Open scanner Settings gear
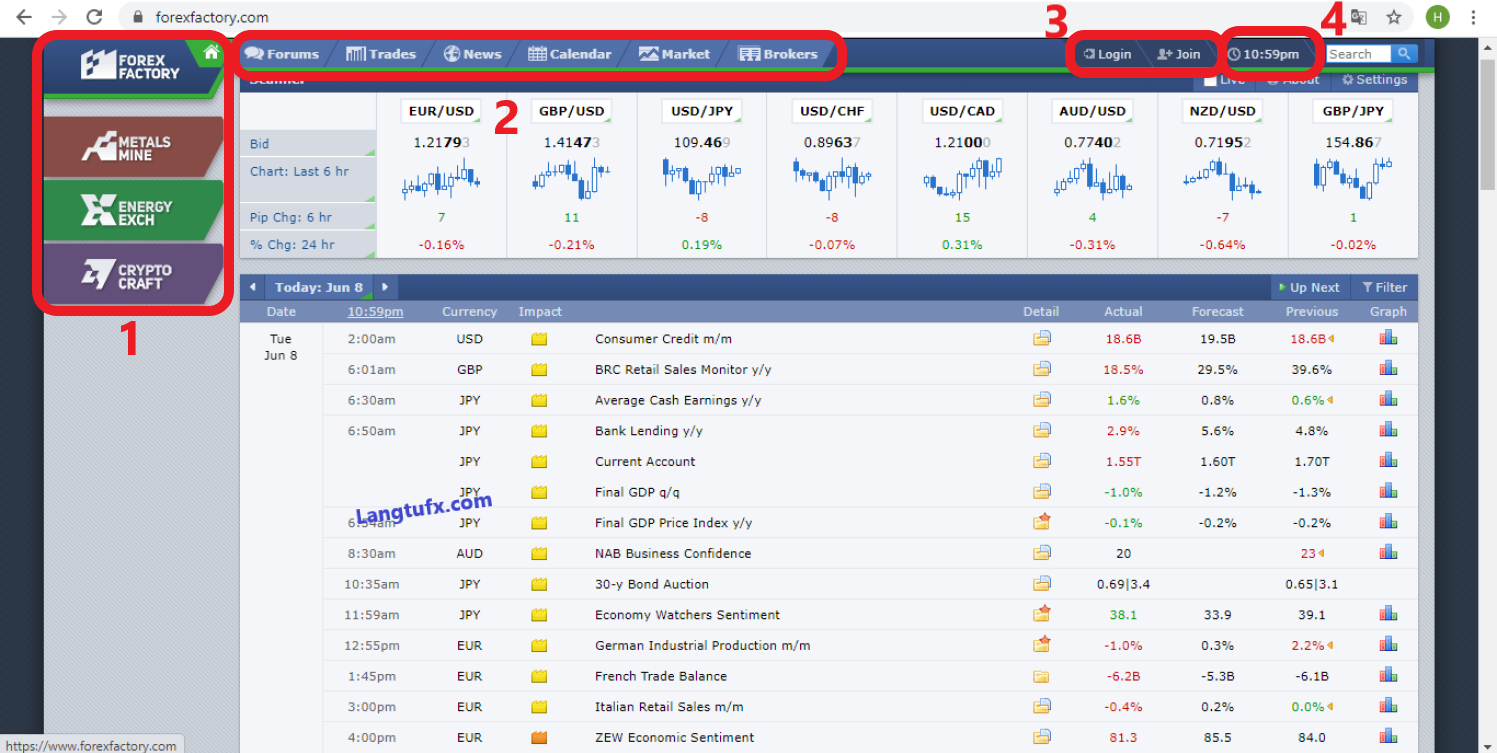 [x=1375, y=80]
